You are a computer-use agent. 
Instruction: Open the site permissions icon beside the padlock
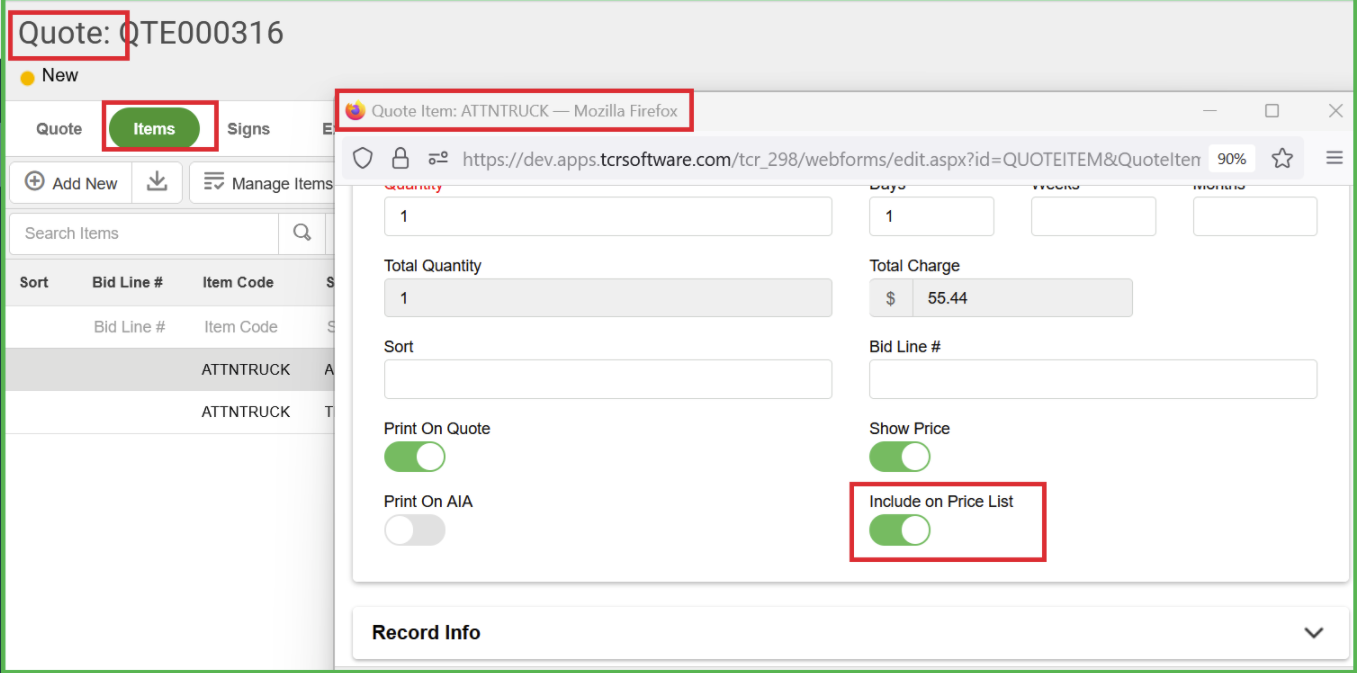[438, 158]
